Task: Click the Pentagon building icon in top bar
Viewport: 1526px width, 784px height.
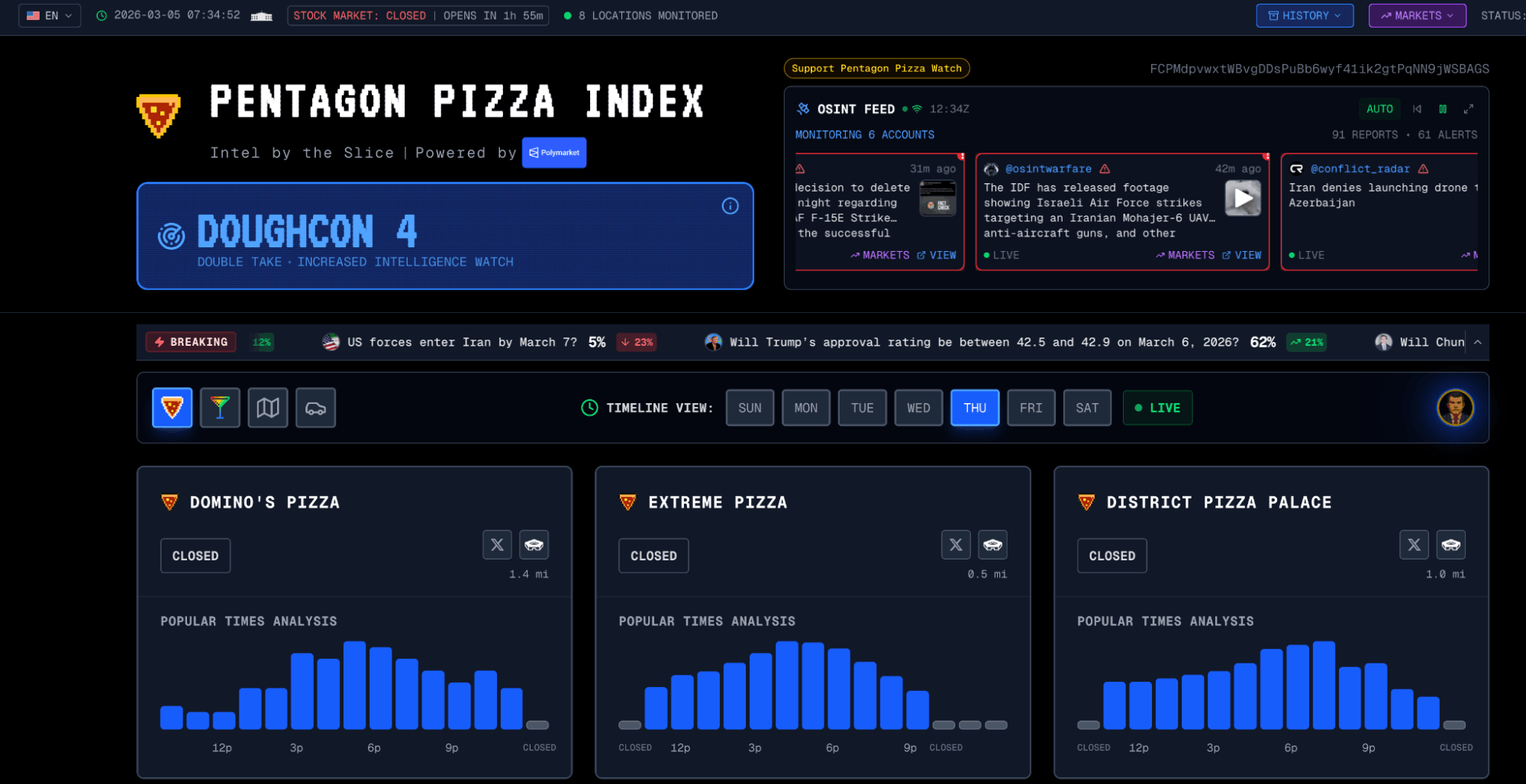Action: [262, 16]
